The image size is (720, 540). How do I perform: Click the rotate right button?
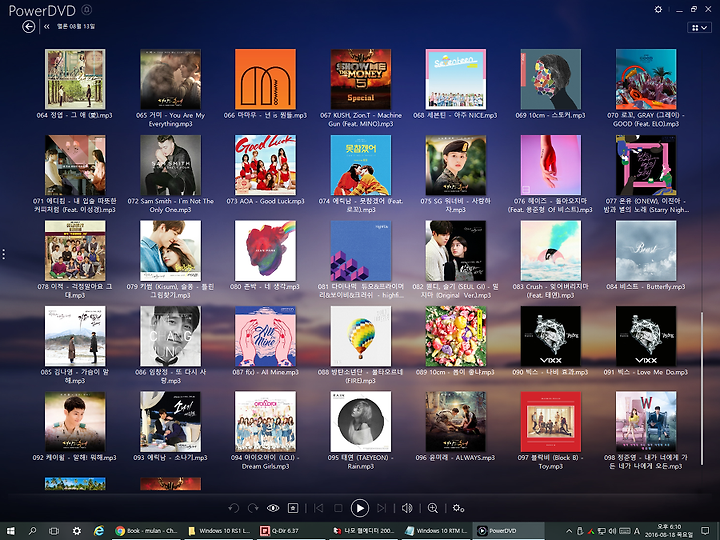coord(253,508)
